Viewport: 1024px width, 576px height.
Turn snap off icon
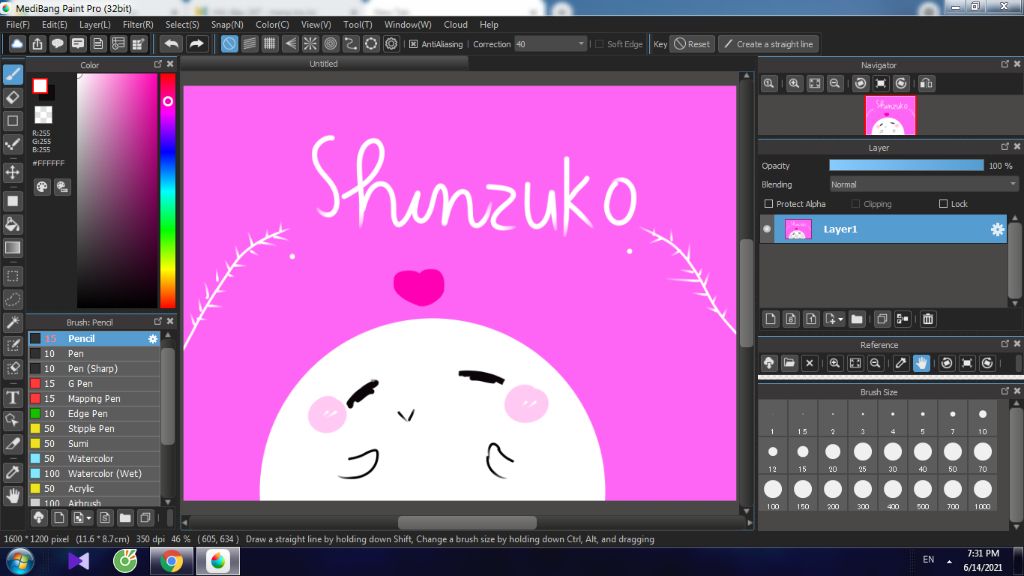pyautogui.click(x=229, y=44)
